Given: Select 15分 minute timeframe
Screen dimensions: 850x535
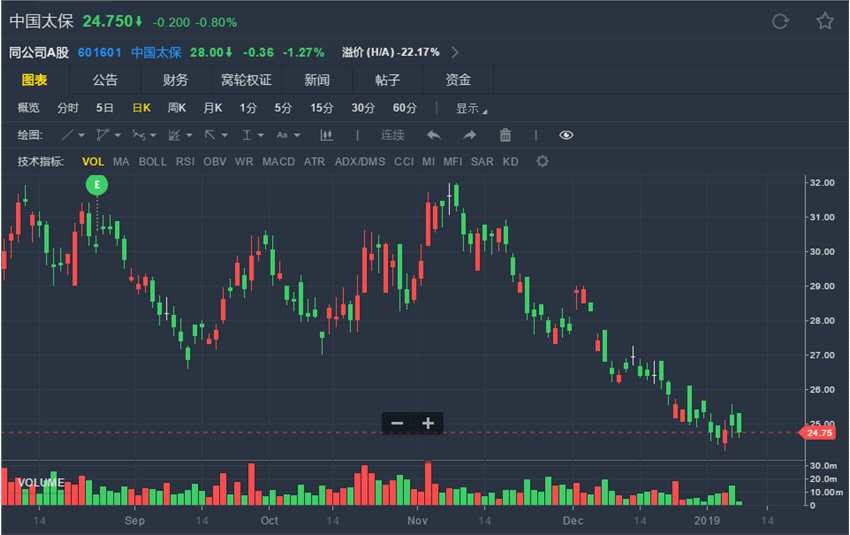Looking at the screenshot, I should point(321,108).
